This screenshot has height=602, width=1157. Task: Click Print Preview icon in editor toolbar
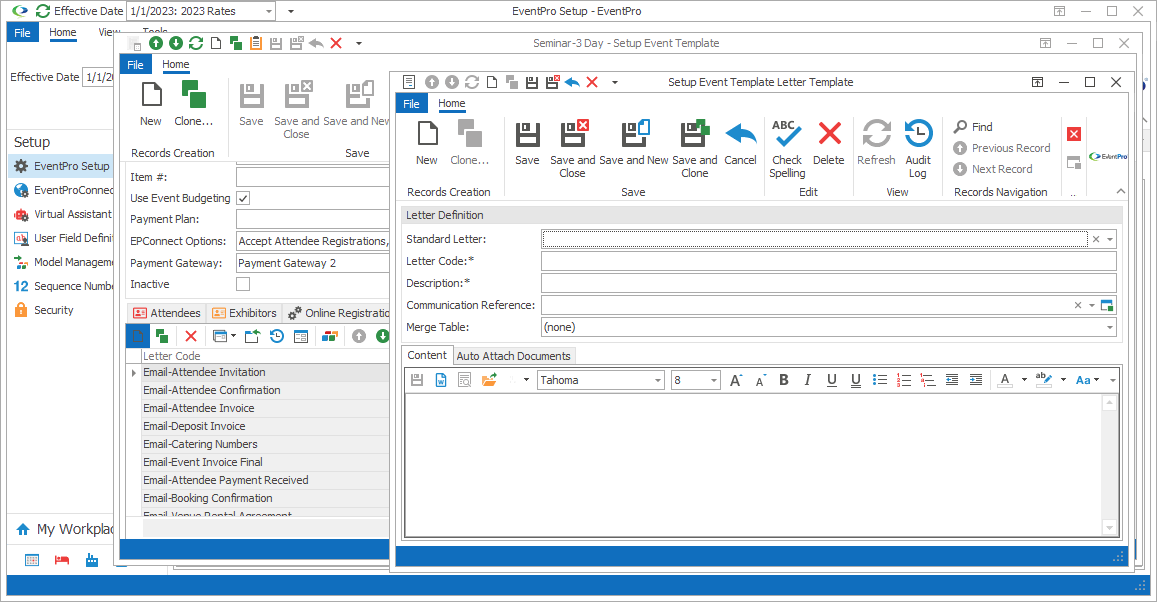point(465,380)
